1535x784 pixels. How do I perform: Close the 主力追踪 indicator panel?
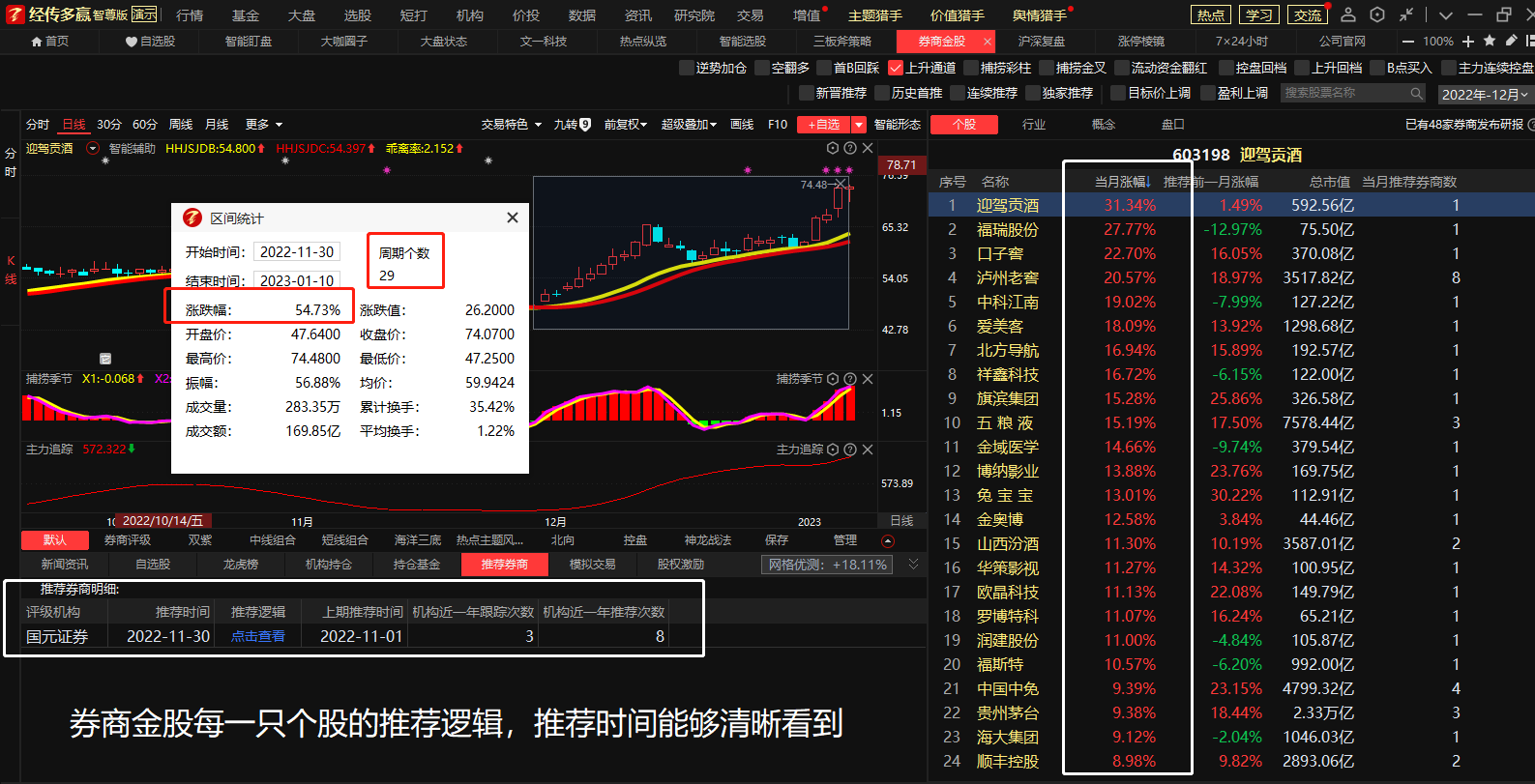pyautogui.click(x=868, y=450)
